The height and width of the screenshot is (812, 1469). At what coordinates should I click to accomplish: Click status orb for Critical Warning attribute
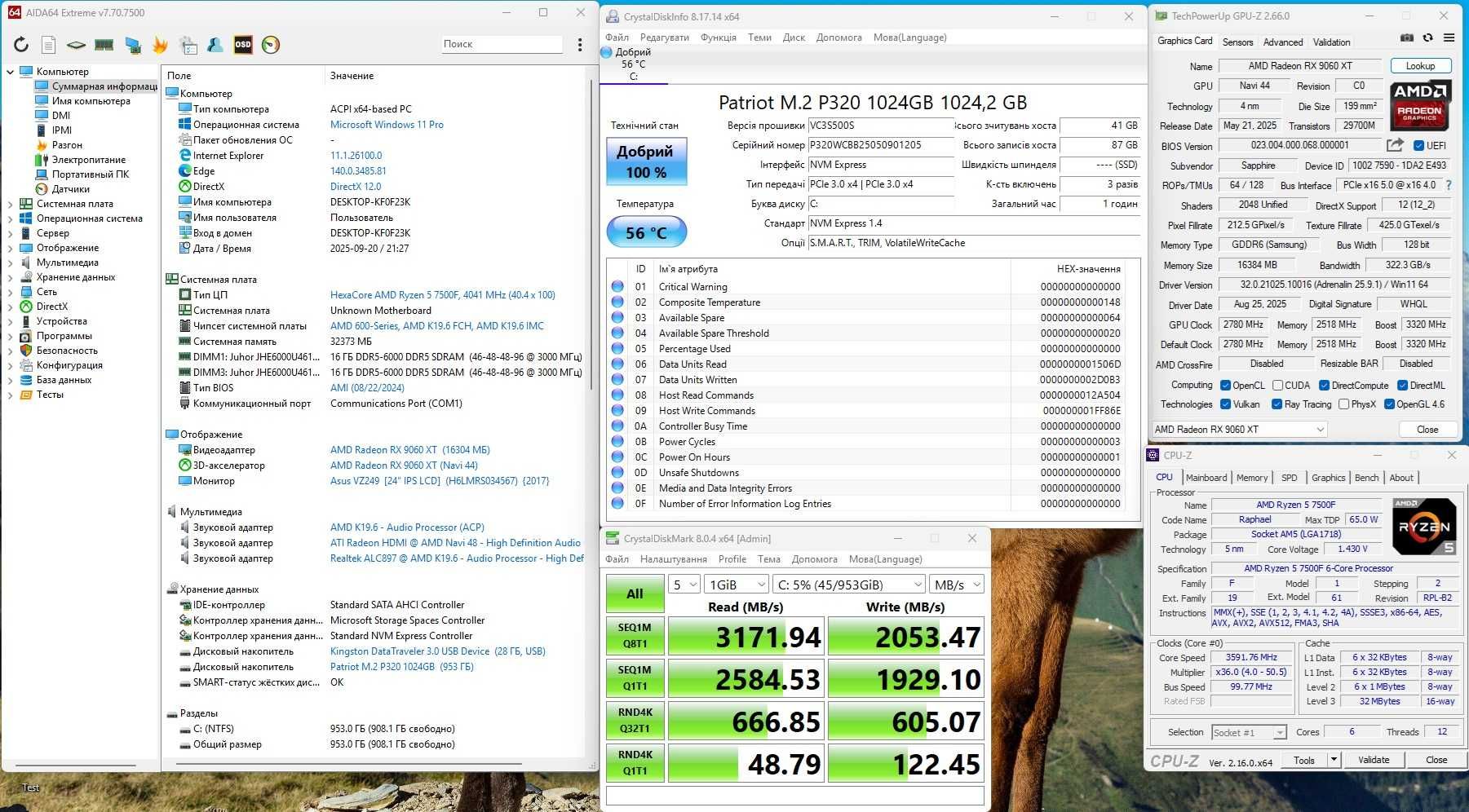click(x=617, y=287)
